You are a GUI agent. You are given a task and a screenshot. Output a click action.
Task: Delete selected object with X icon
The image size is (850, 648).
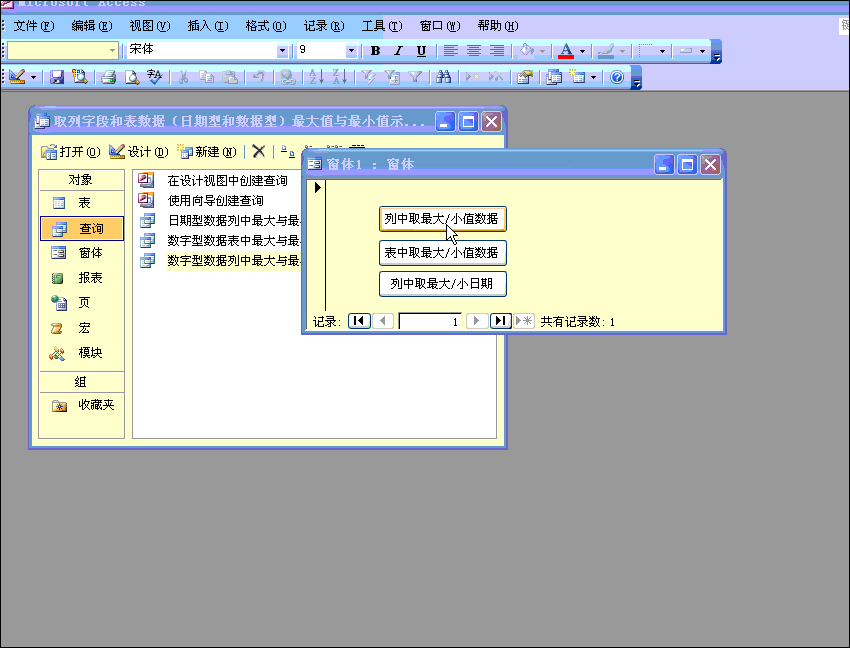click(x=259, y=152)
